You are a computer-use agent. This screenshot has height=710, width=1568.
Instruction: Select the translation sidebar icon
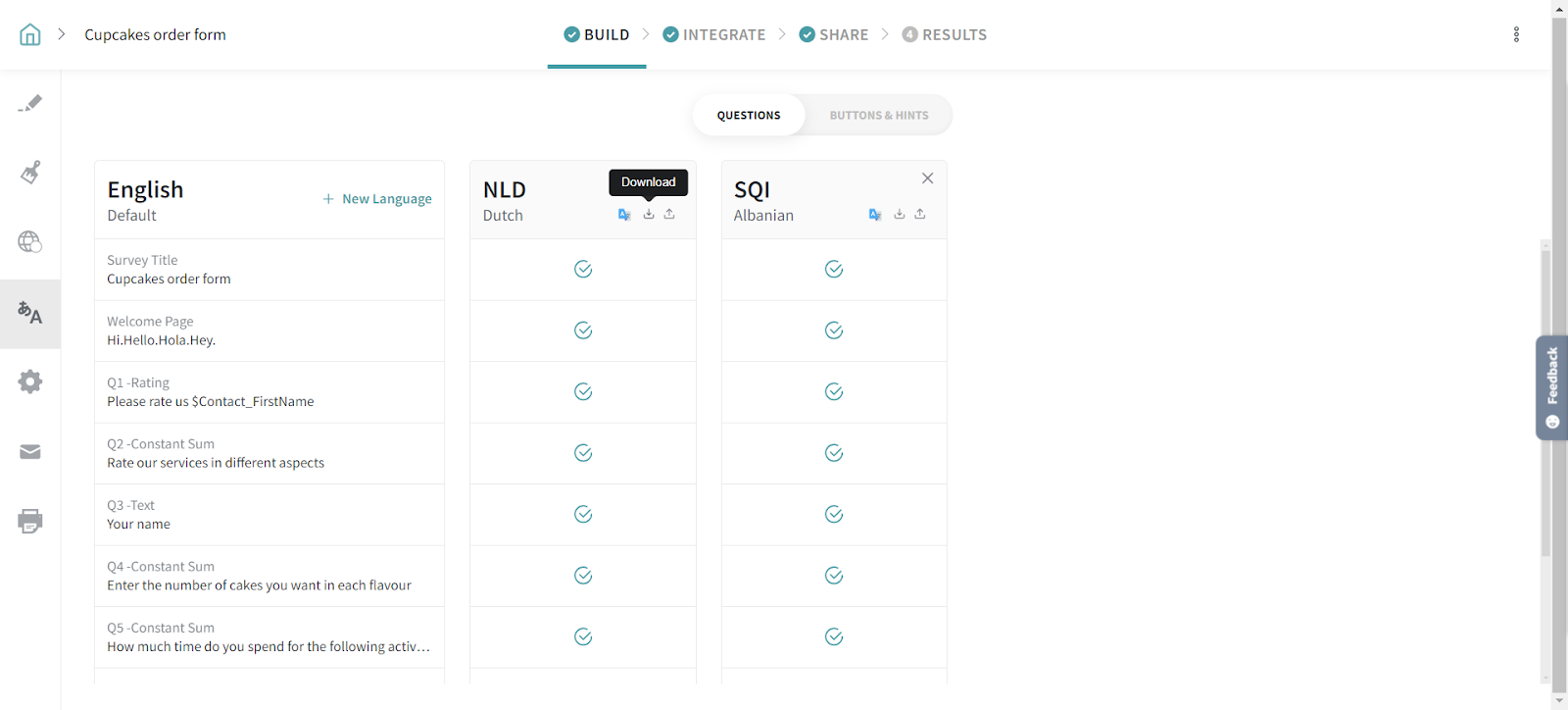click(x=30, y=314)
